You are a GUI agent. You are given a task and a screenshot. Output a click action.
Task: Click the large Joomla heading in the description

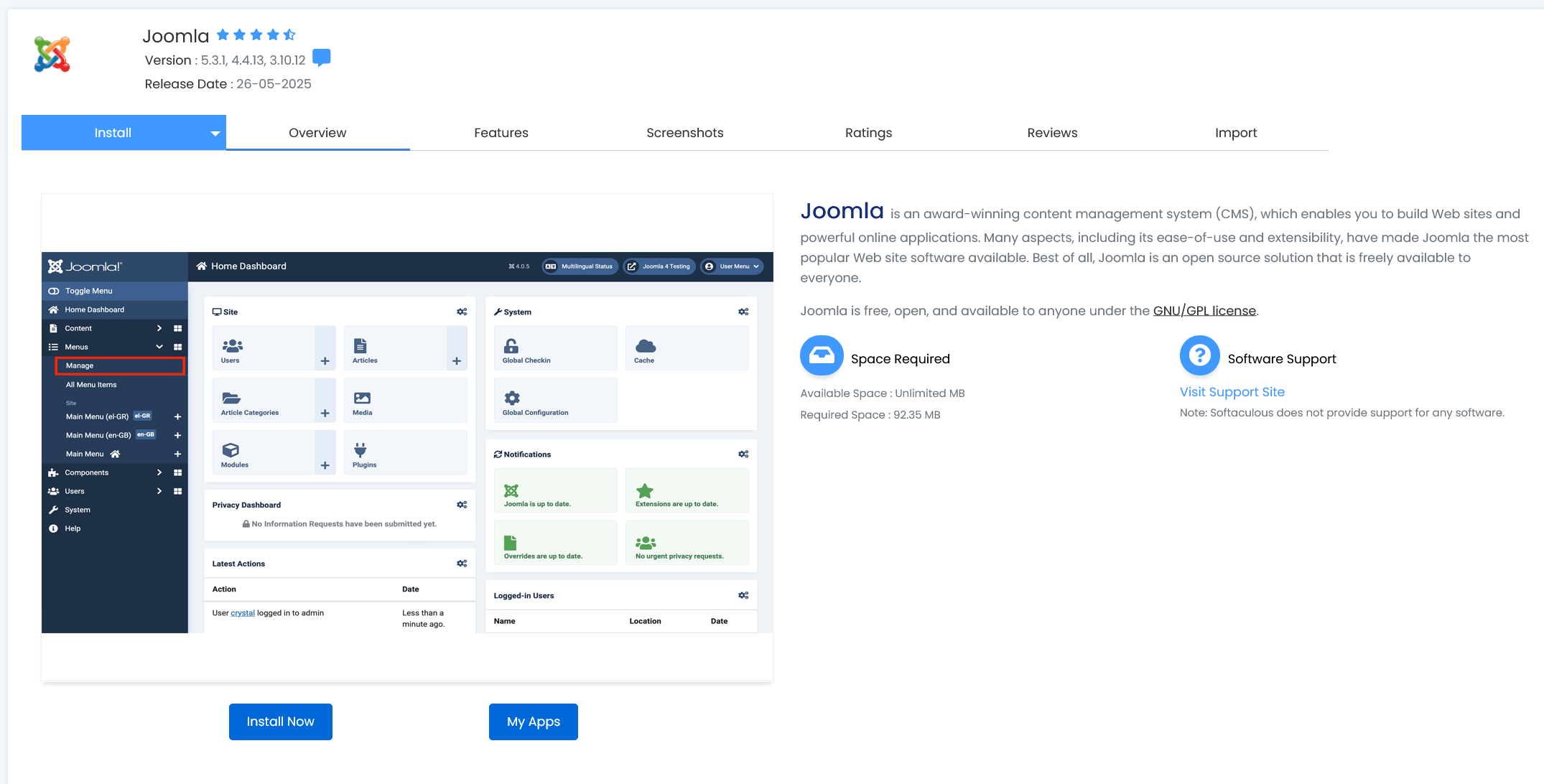click(842, 211)
